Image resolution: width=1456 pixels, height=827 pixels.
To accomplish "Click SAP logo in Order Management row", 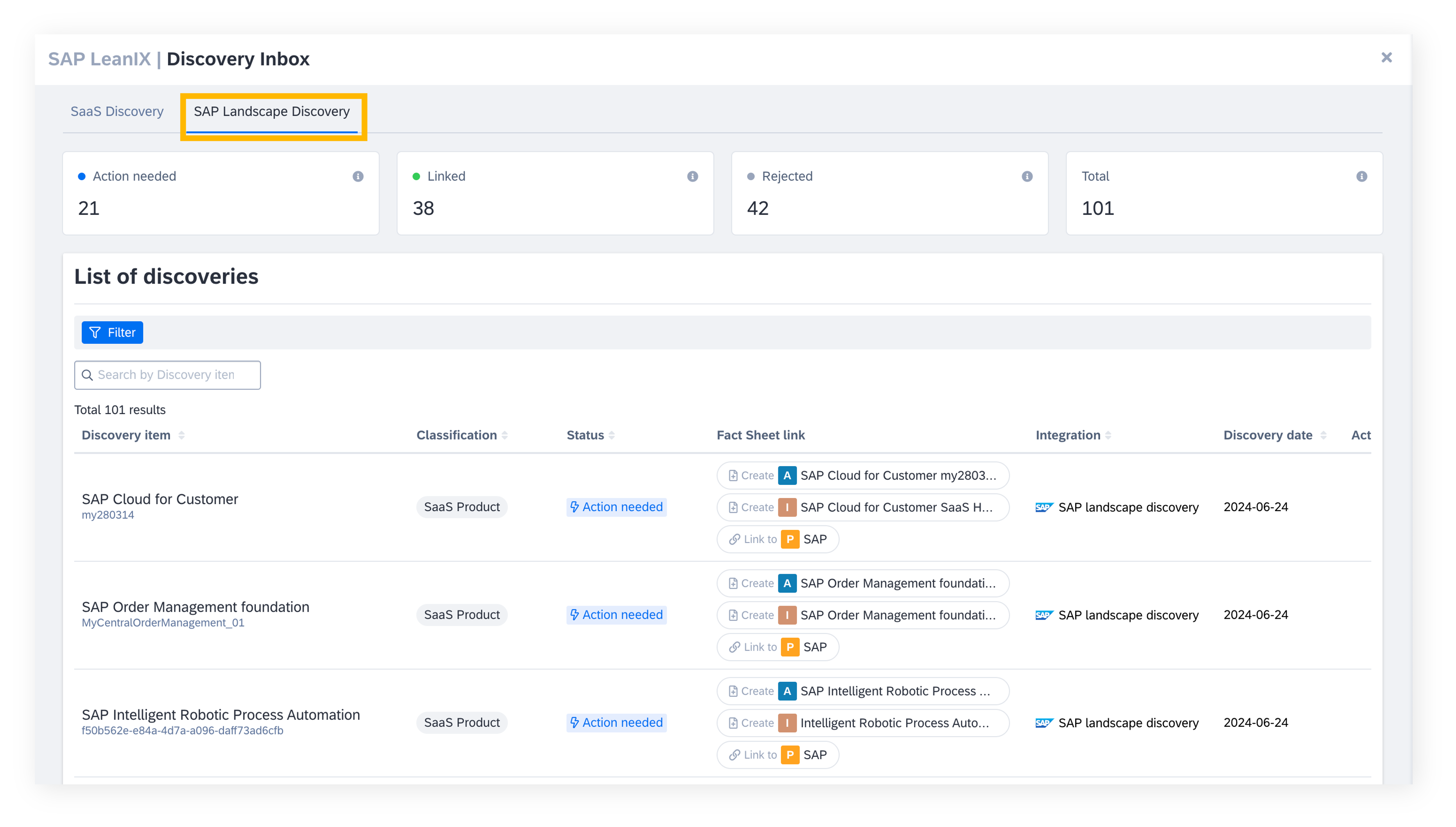I will [x=1044, y=615].
